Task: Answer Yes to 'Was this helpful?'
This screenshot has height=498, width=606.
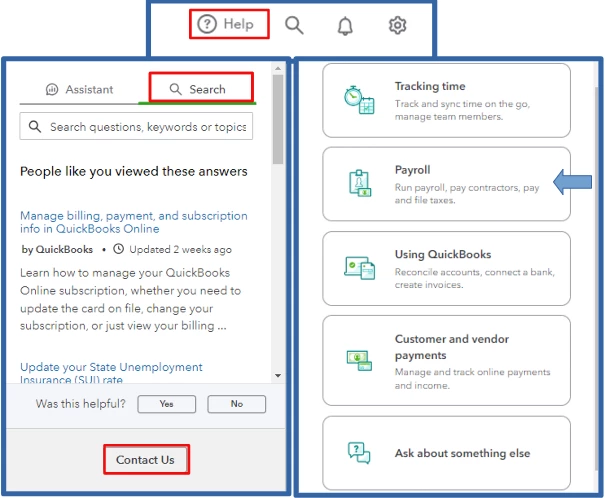Action: (167, 404)
